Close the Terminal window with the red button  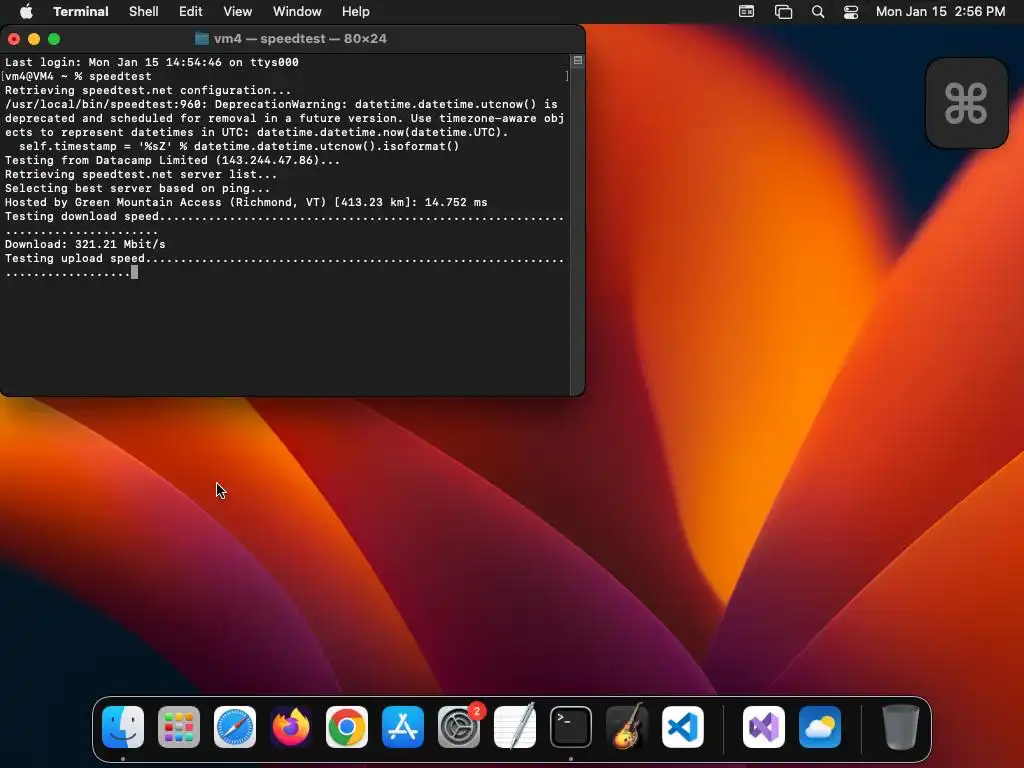click(14, 39)
